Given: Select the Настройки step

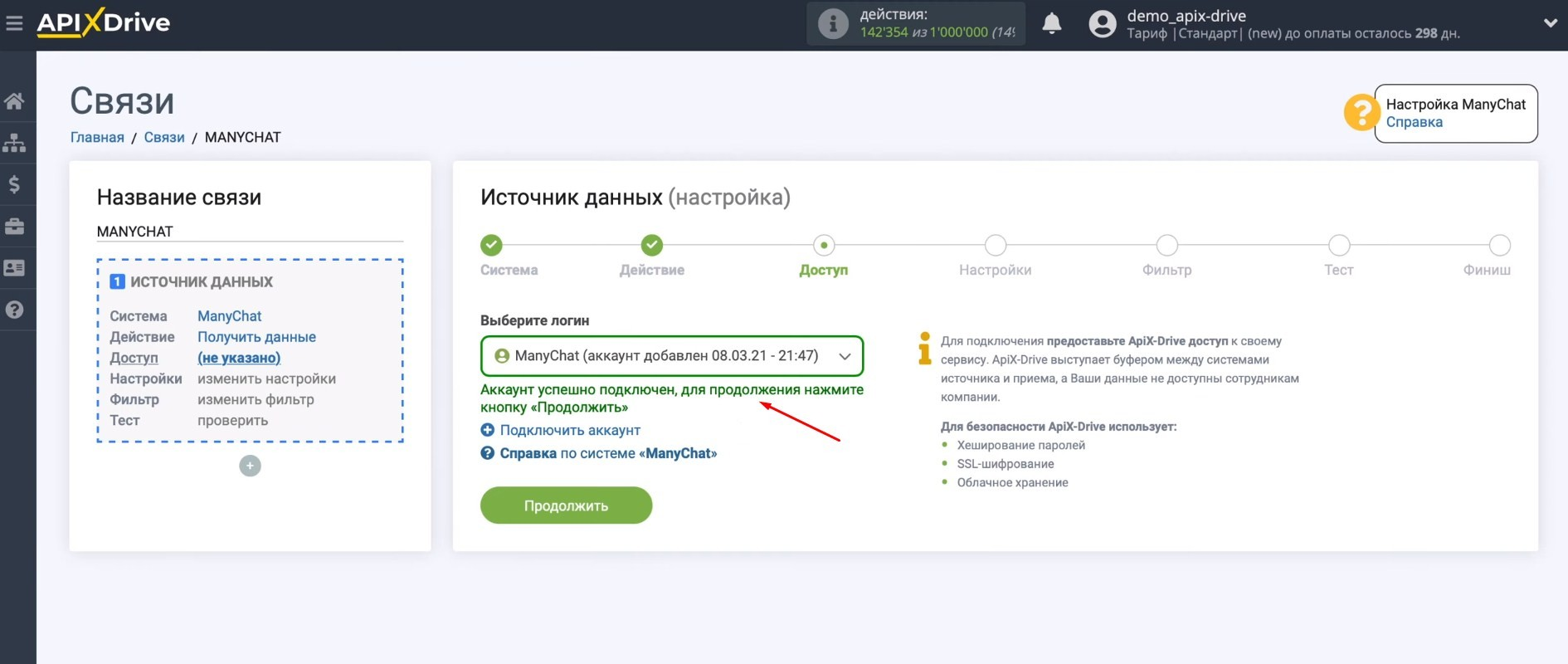Looking at the screenshot, I should (996, 246).
